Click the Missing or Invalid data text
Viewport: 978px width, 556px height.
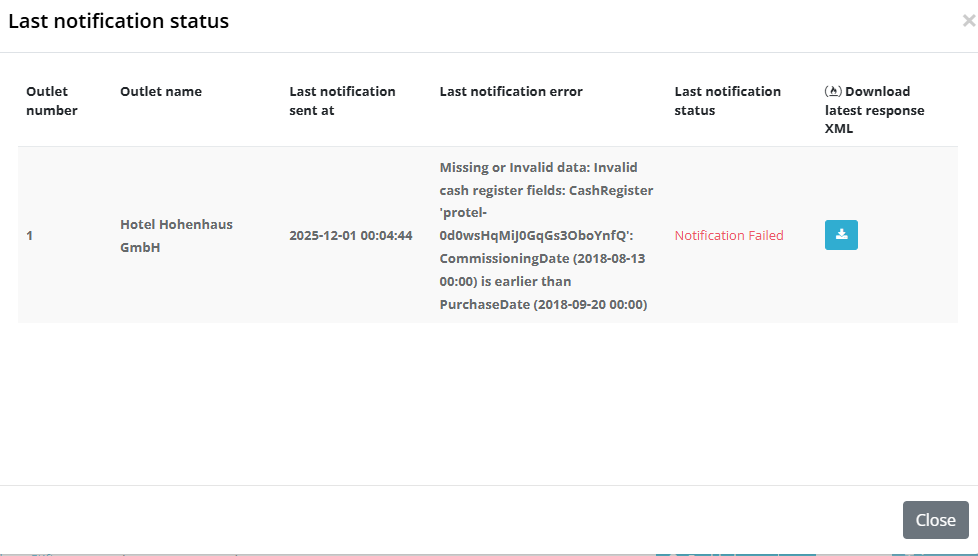(x=538, y=167)
